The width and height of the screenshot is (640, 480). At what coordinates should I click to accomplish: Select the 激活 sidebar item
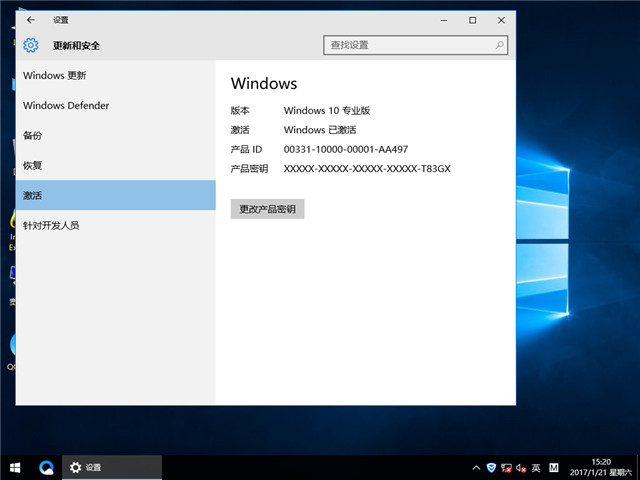pos(116,195)
